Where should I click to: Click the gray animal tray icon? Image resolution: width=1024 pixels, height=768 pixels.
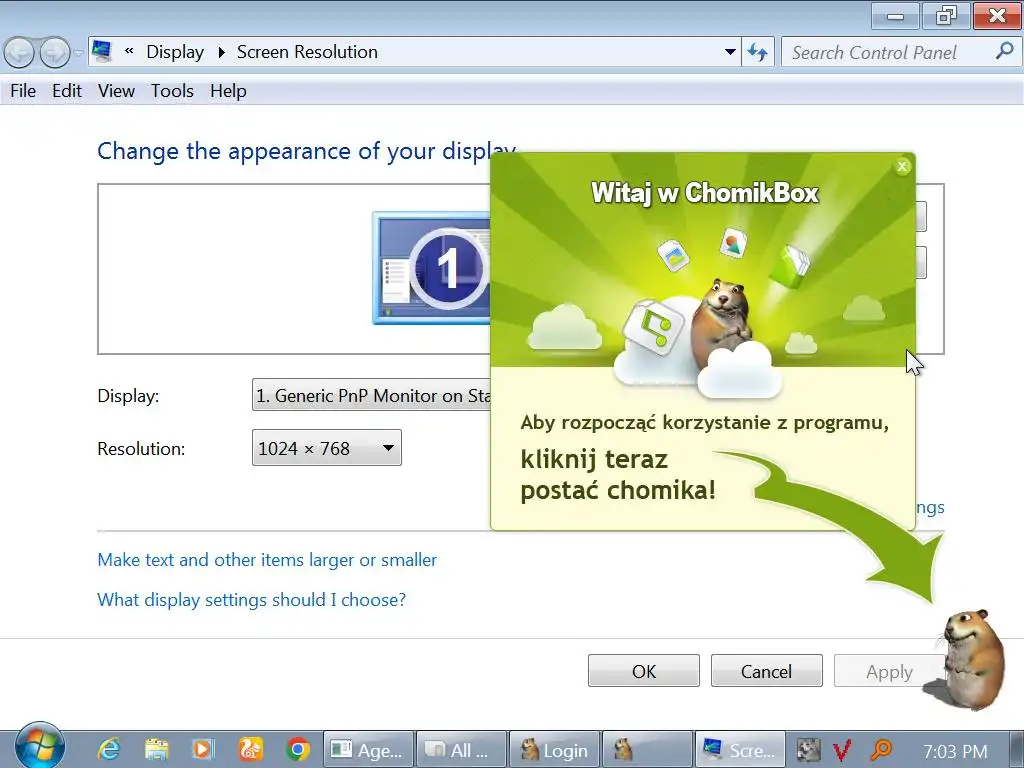[808, 750]
